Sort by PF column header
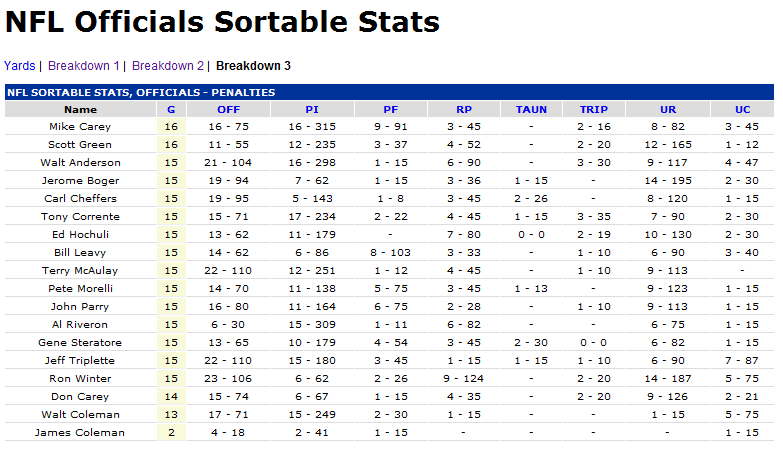 (390, 109)
